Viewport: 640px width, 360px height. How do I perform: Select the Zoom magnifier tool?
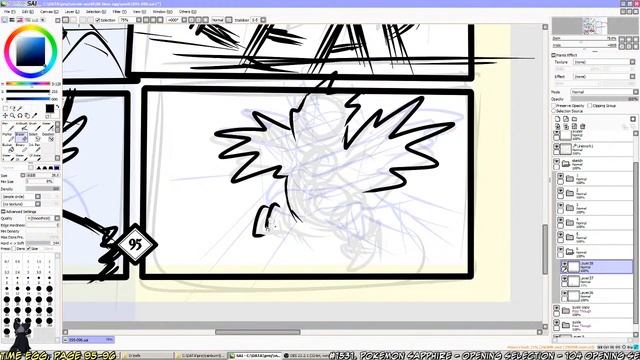click(x=13, y=116)
